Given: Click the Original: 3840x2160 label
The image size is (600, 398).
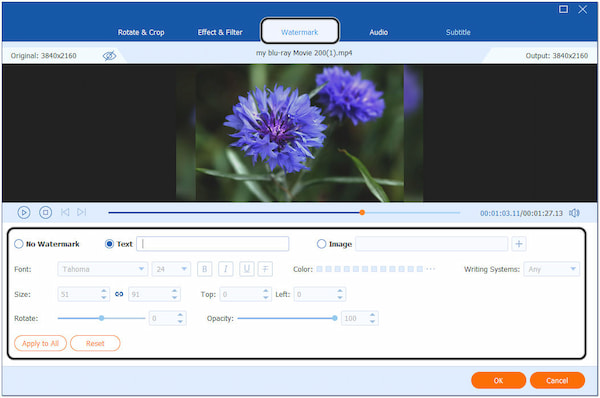Looking at the screenshot, I should 44,56.
